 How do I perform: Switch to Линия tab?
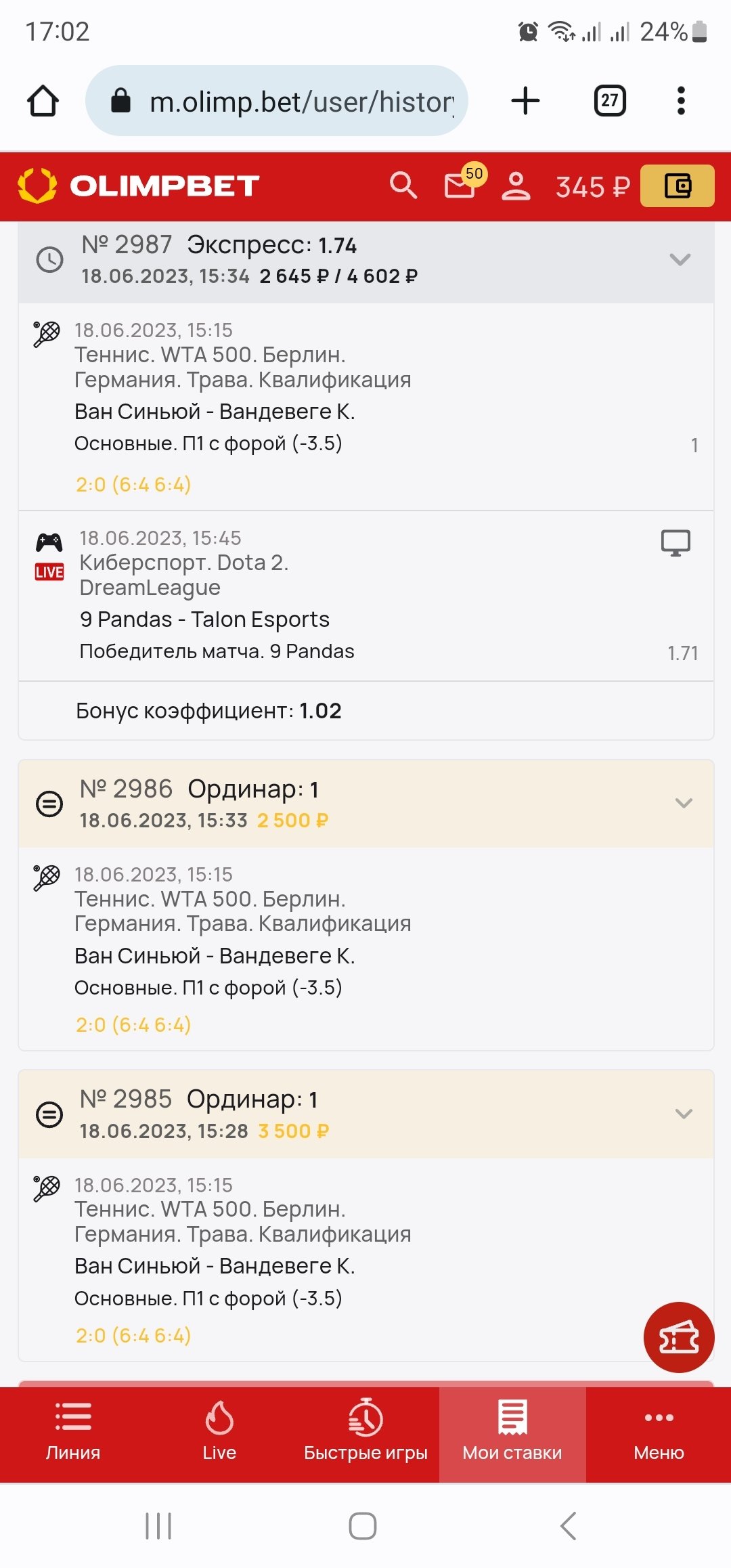[73, 1434]
